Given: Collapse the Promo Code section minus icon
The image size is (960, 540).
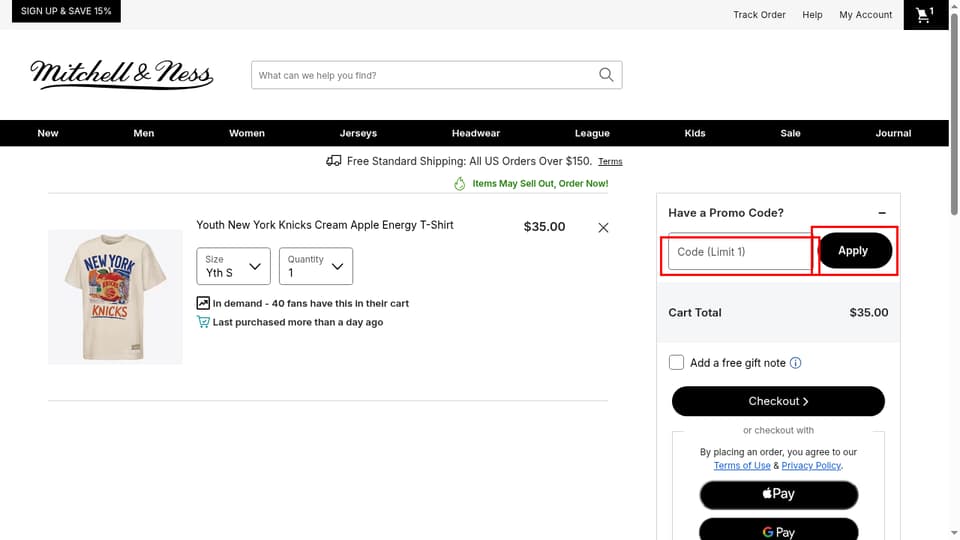Looking at the screenshot, I should [x=882, y=213].
